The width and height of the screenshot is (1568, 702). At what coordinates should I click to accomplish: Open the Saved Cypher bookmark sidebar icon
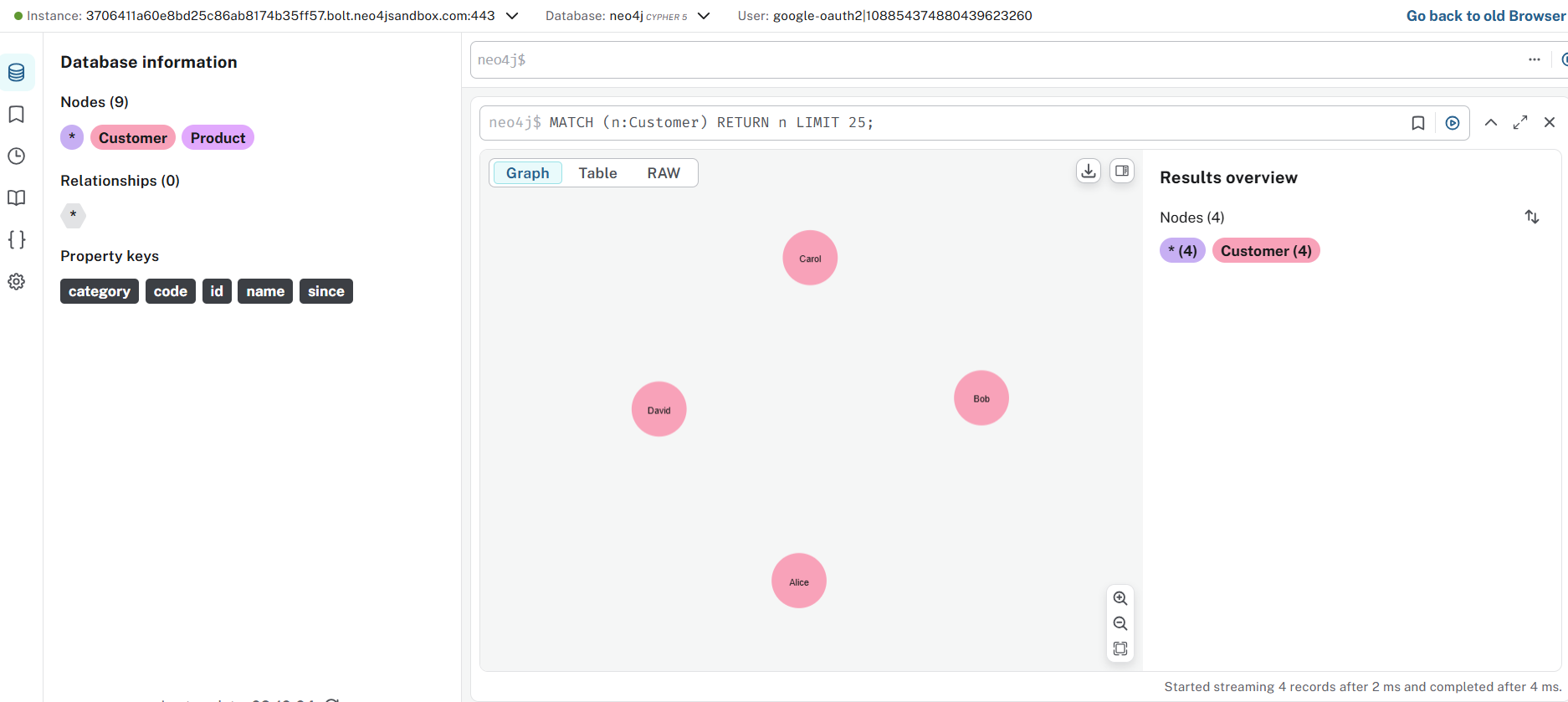(17, 115)
